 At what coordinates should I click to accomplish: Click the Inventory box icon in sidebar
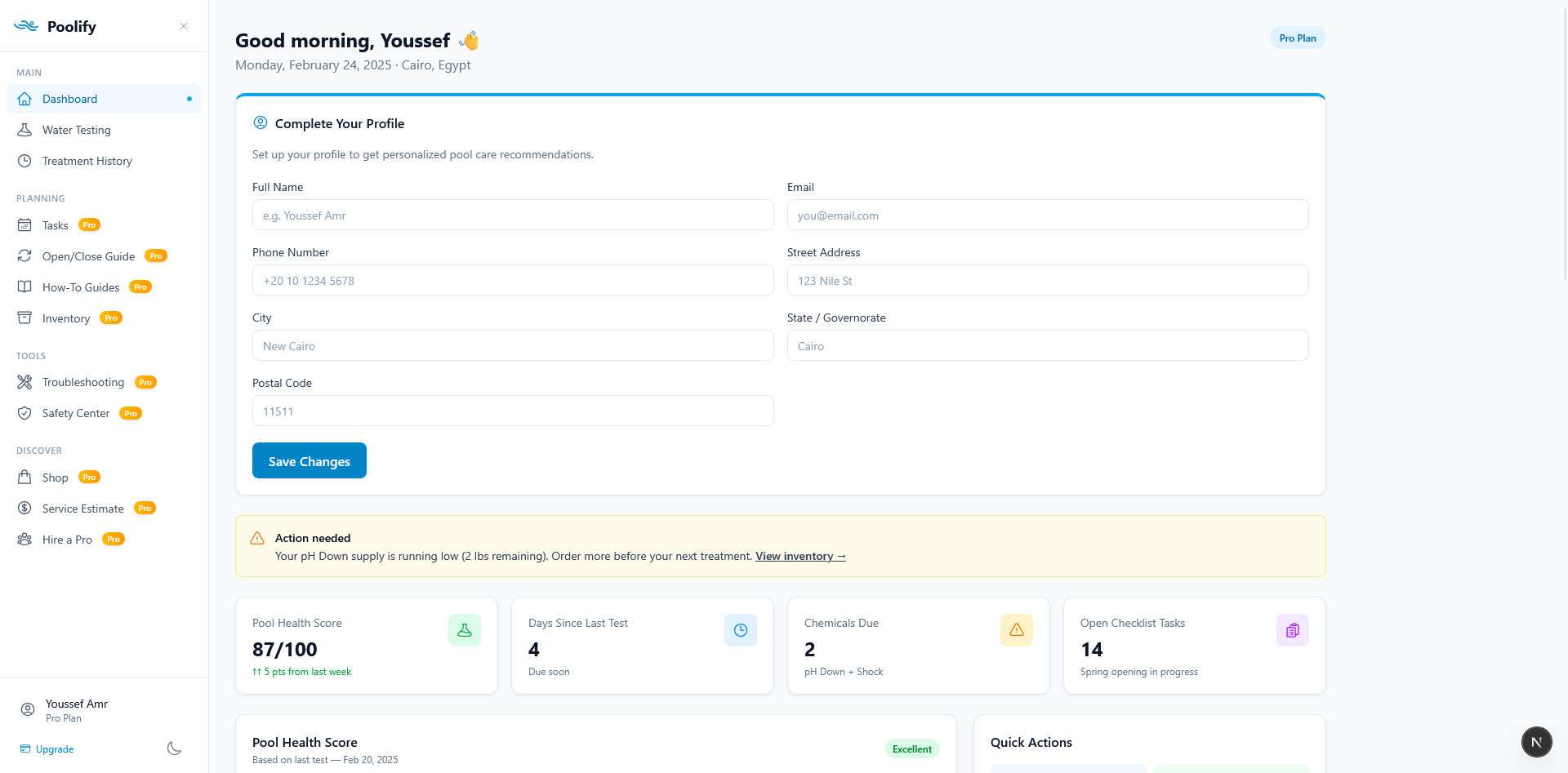pyautogui.click(x=25, y=318)
